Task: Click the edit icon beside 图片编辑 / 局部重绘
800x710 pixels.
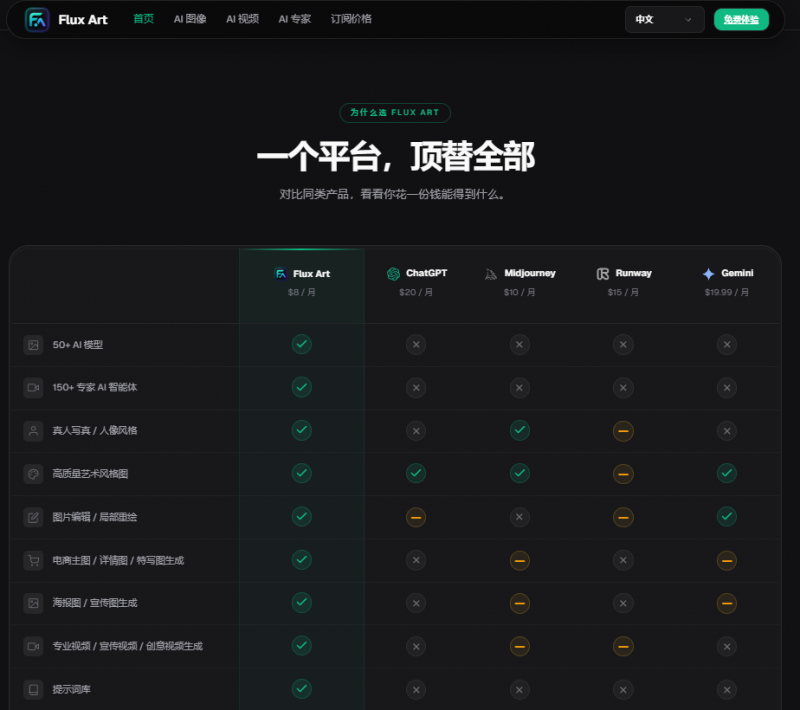Action: point(33,517)
